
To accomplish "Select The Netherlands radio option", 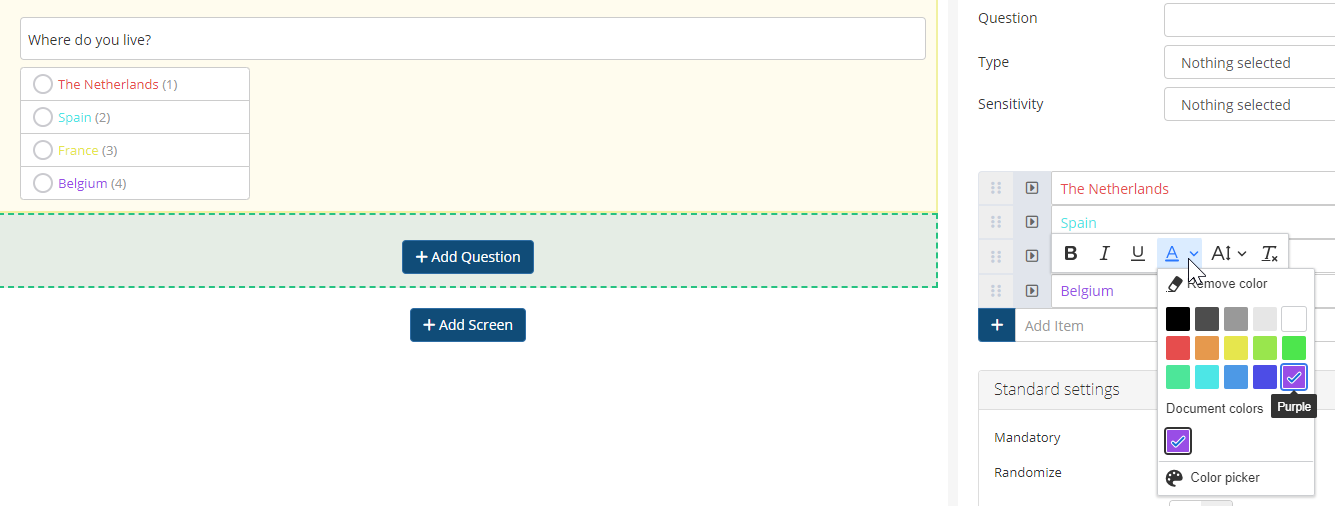I will pyautogui.click(x=43, y=85).
